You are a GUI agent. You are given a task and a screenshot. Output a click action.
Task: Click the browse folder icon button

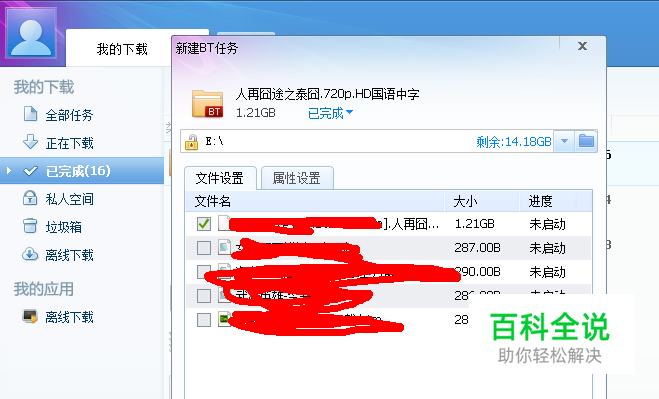point(586,141)
